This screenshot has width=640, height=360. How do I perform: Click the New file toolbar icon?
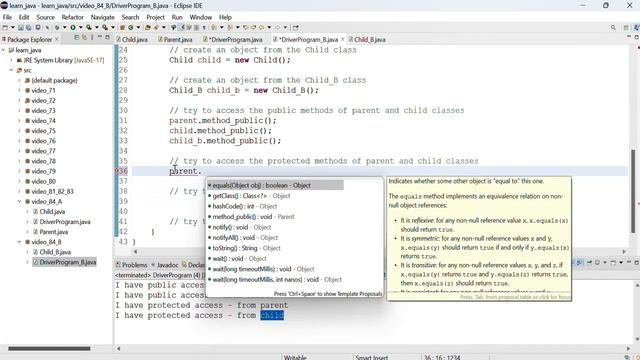coord(4,27)
